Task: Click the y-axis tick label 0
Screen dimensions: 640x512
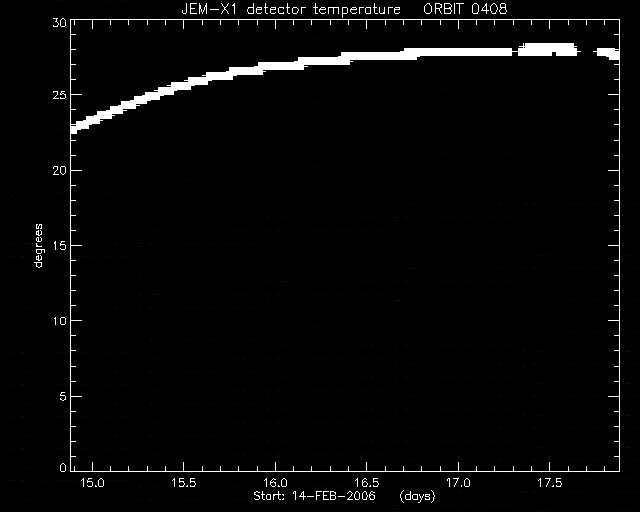Action: (63, 467)
